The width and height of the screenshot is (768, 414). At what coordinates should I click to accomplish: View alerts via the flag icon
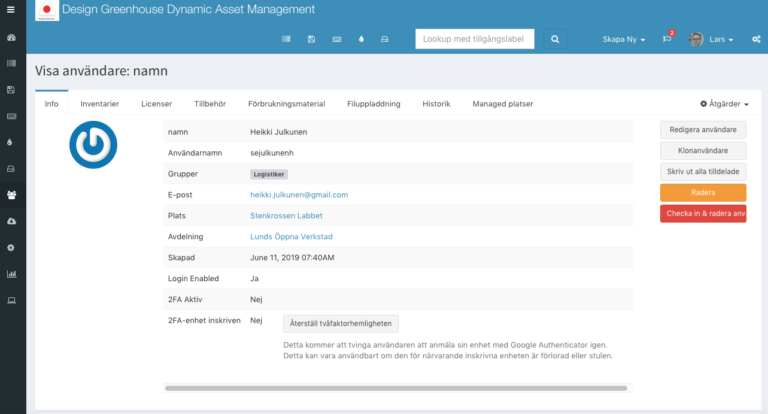pos(668,39)
